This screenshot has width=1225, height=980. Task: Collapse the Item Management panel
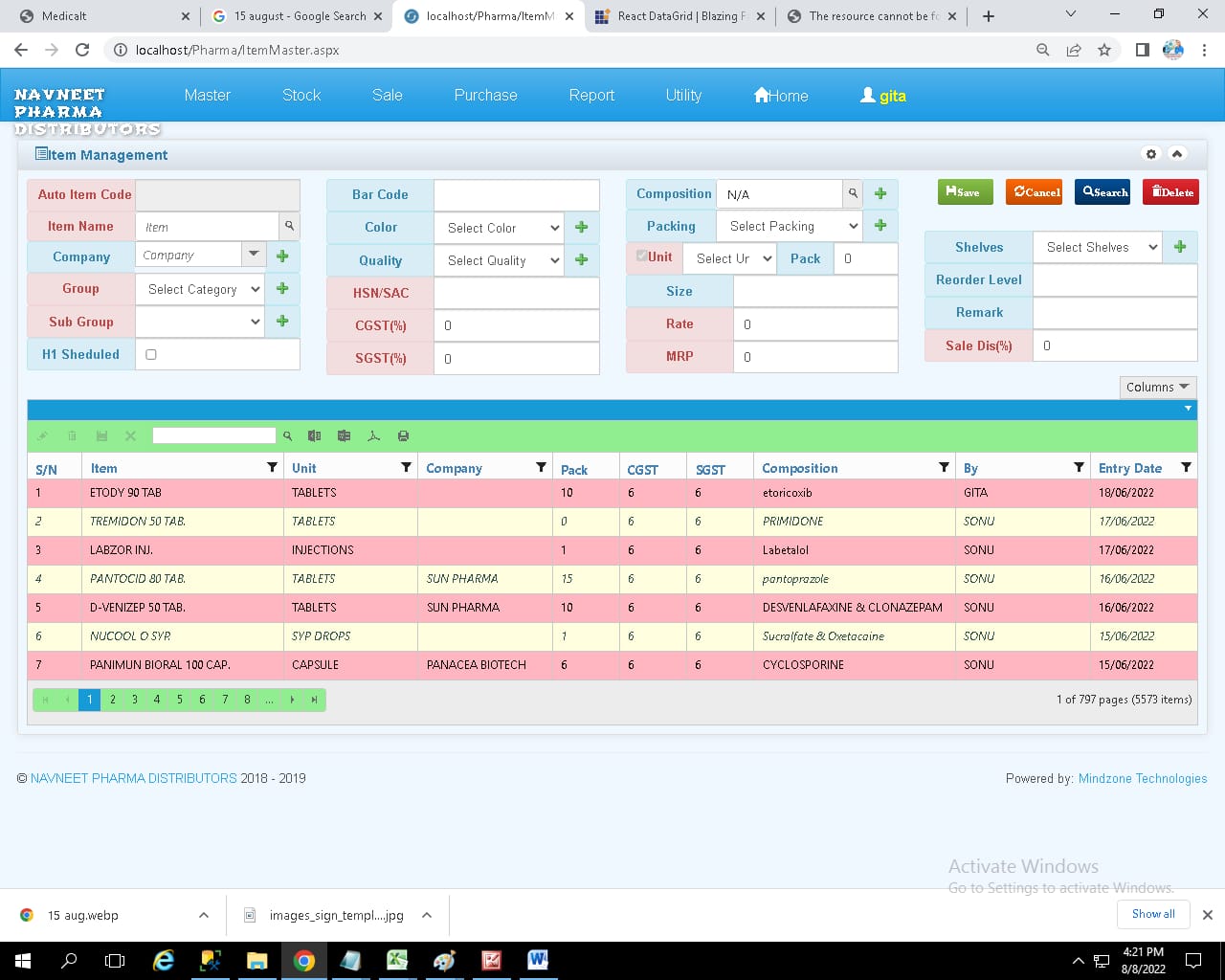pos(1177,154)
